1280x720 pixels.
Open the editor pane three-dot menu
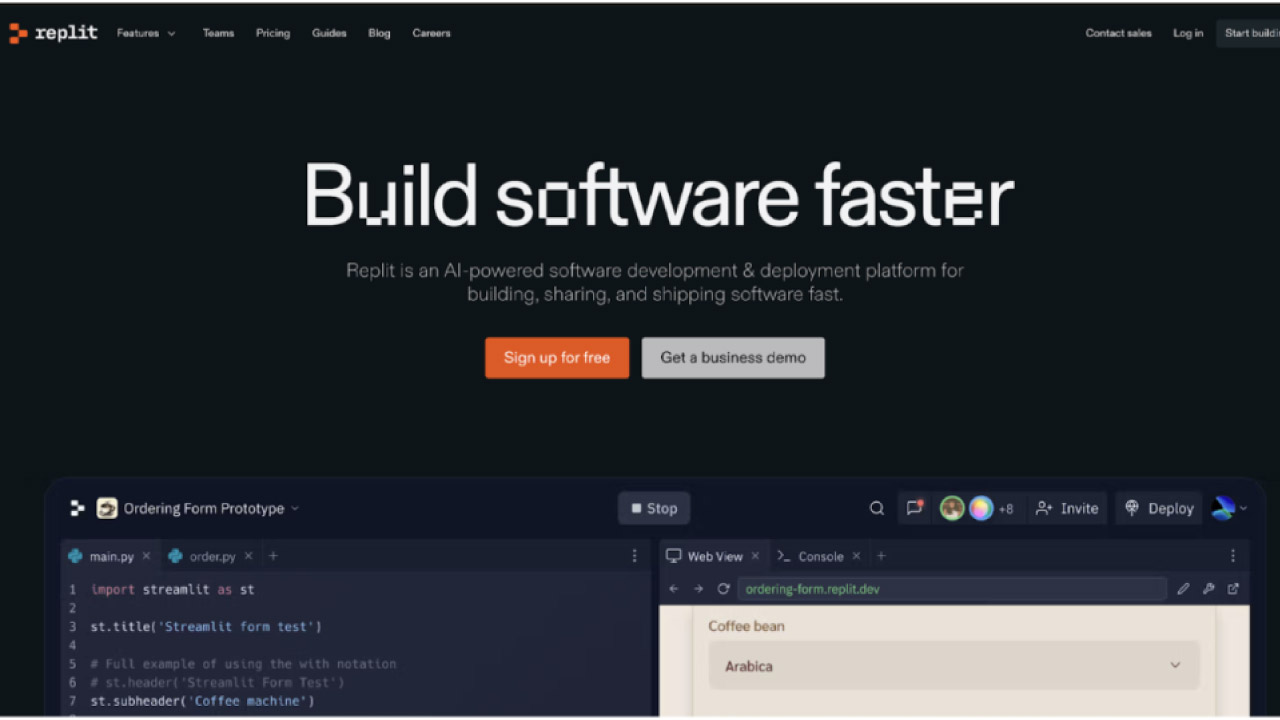(x=634, y=556)
